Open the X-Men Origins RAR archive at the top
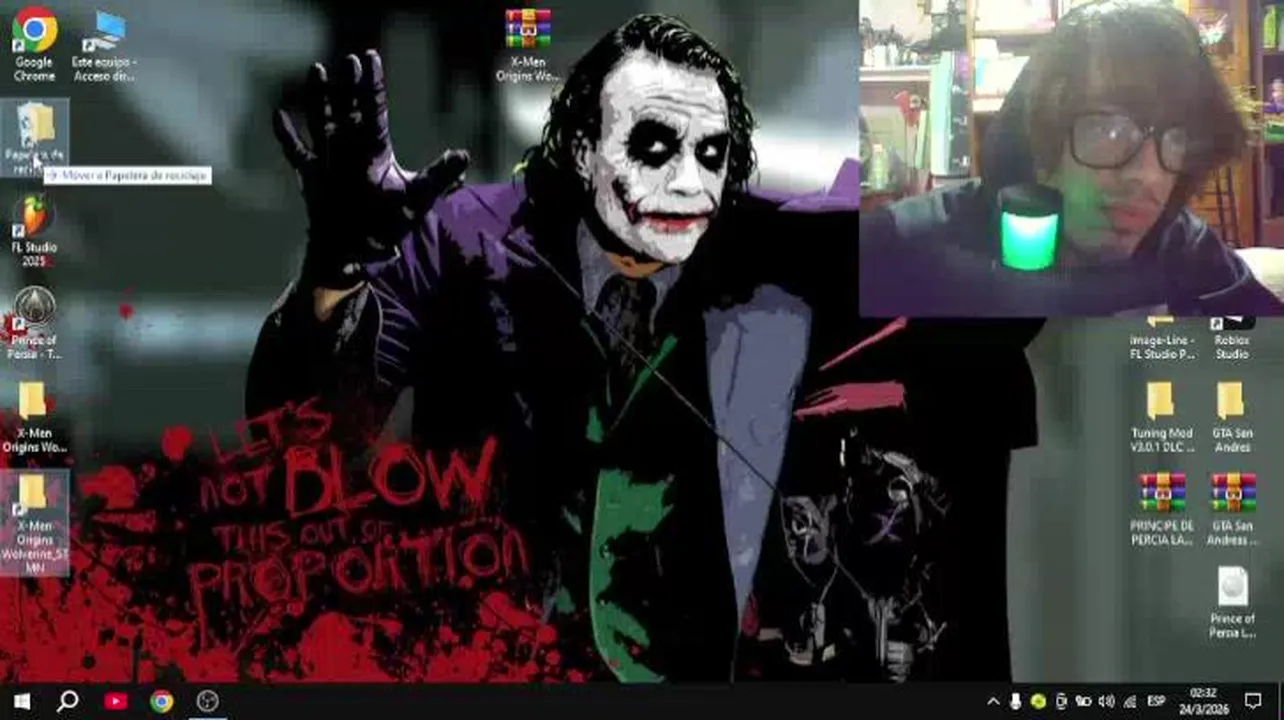Screen dimensions: 1284x720 click(x=528, y=45)
